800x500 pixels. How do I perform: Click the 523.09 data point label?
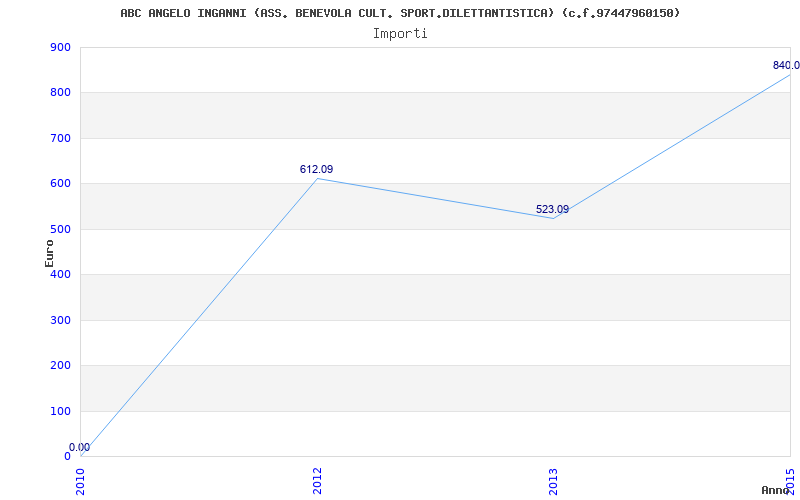(x=552, y=210)
